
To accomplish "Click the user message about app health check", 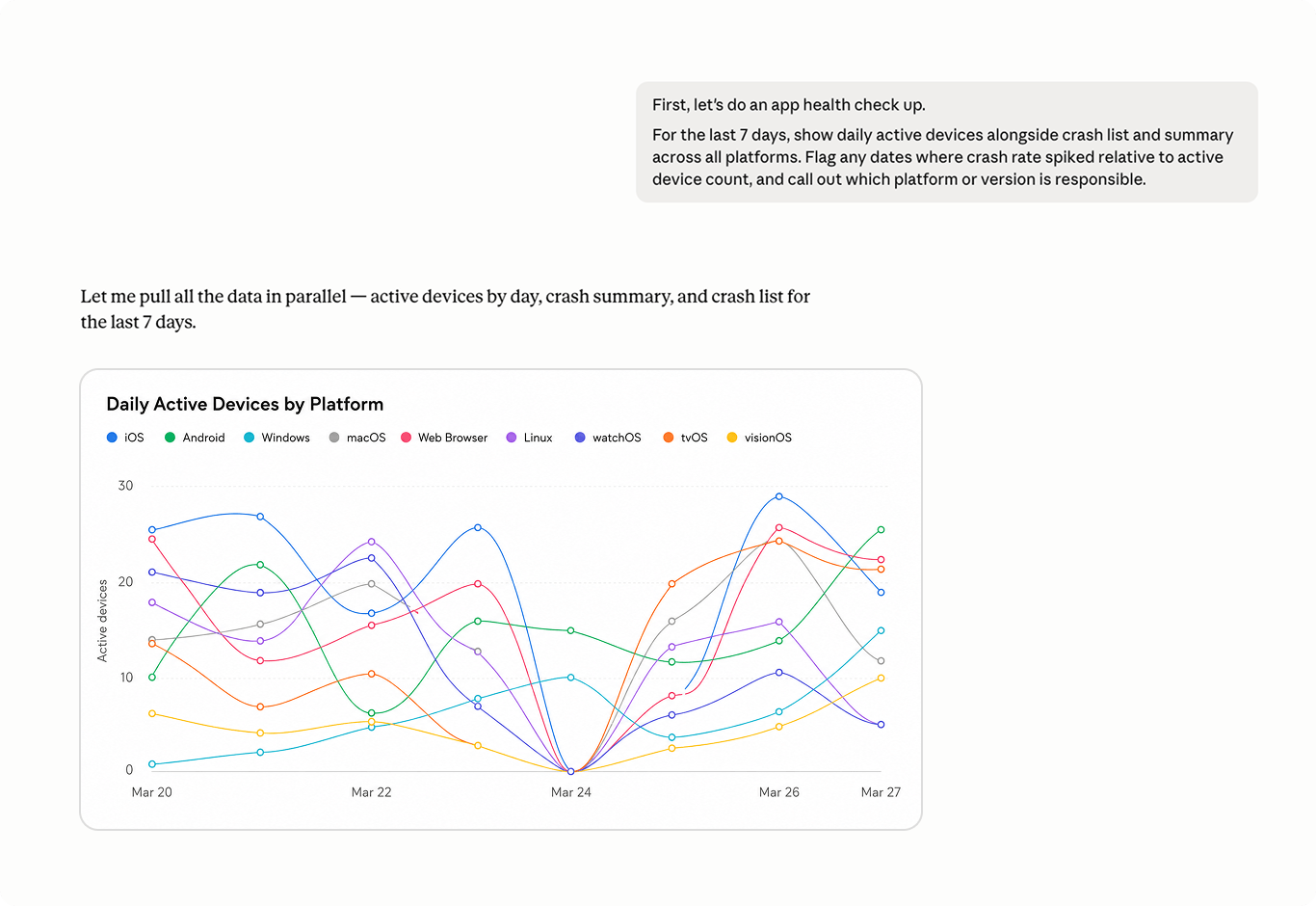I will [x=947, y=142].
